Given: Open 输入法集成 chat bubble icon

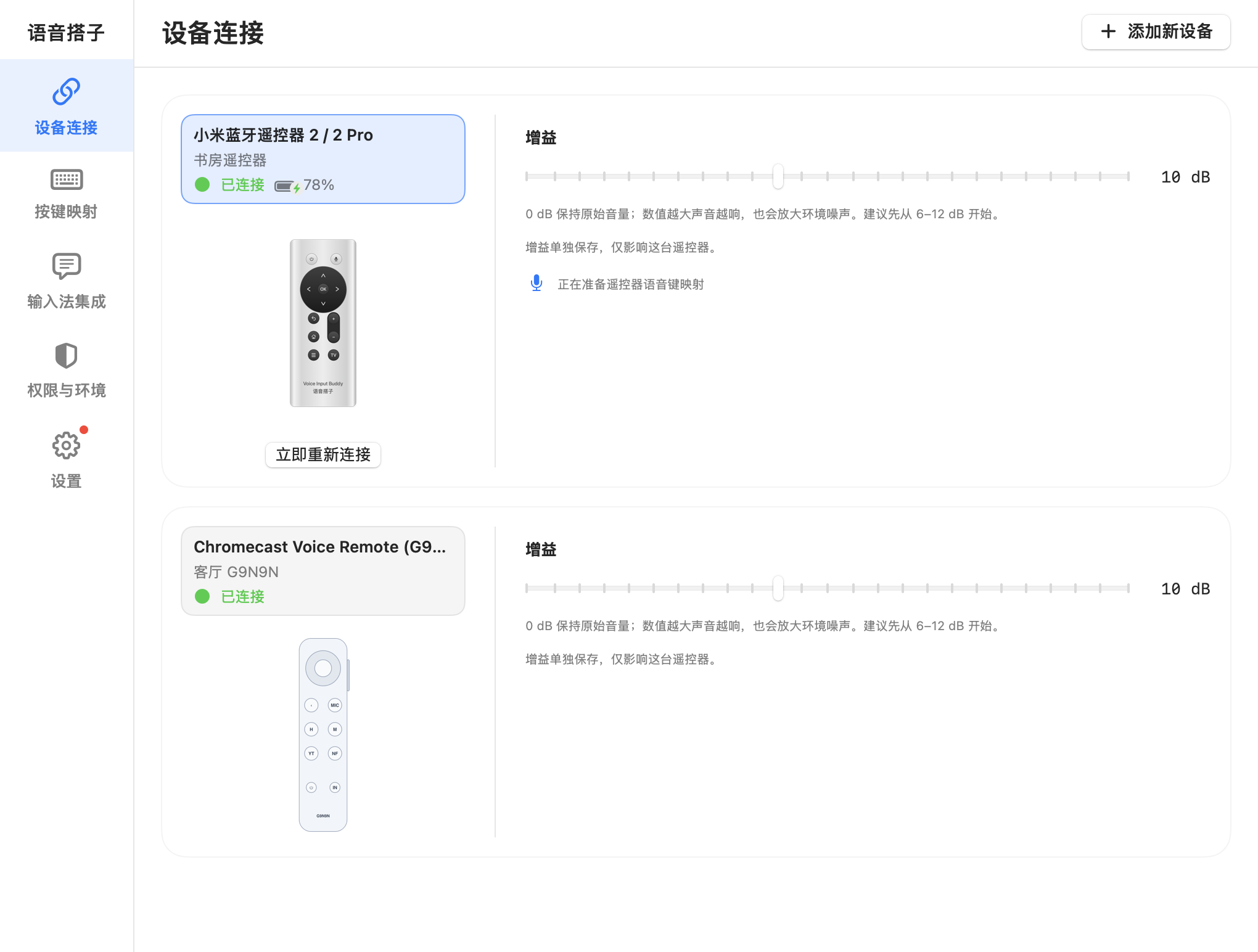Looking at the screenshot, I should (x=66, y=266).
